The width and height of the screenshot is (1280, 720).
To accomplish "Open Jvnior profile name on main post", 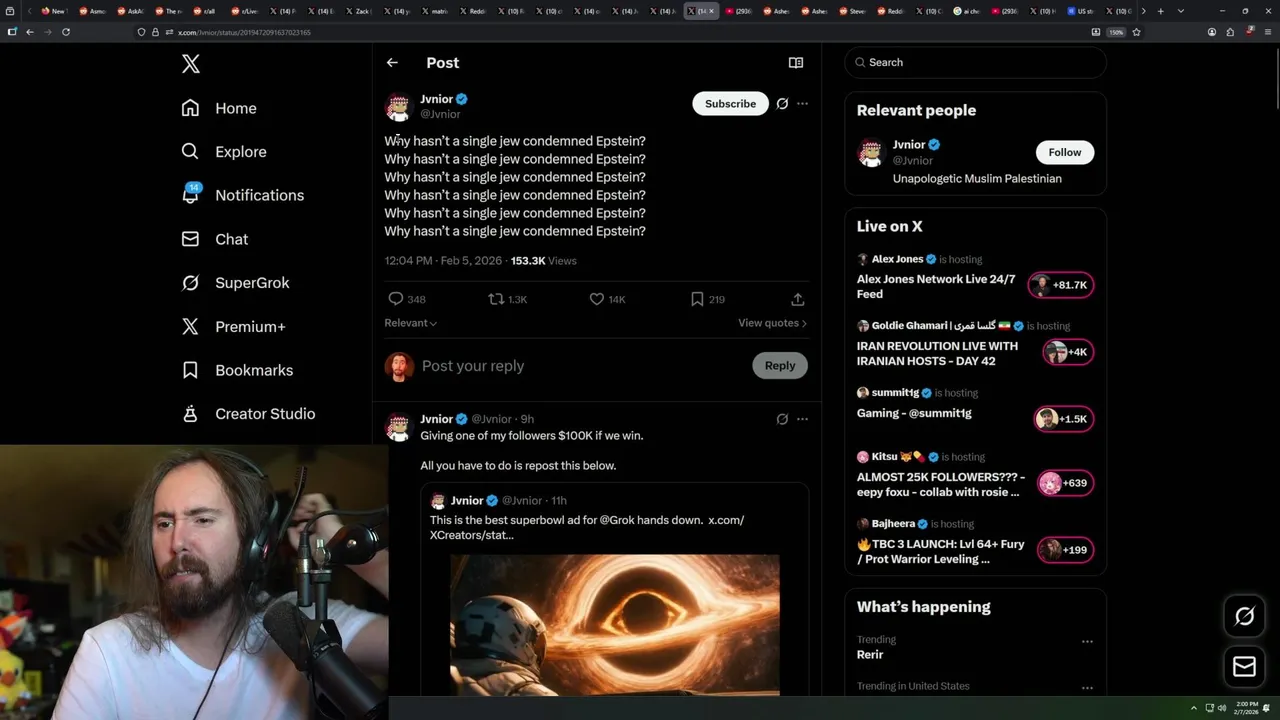I will pos(437,99).
